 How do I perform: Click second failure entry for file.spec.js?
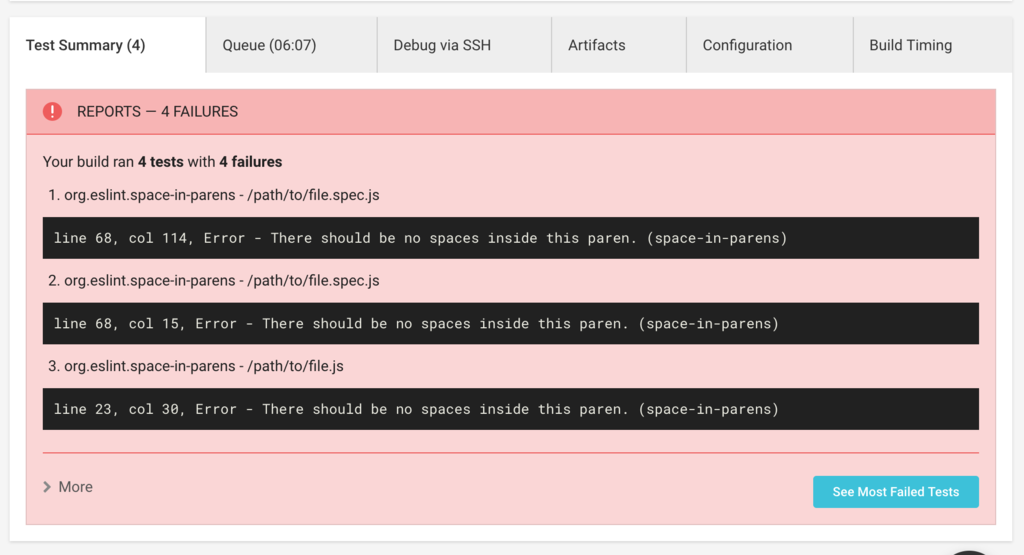(214, 281)
